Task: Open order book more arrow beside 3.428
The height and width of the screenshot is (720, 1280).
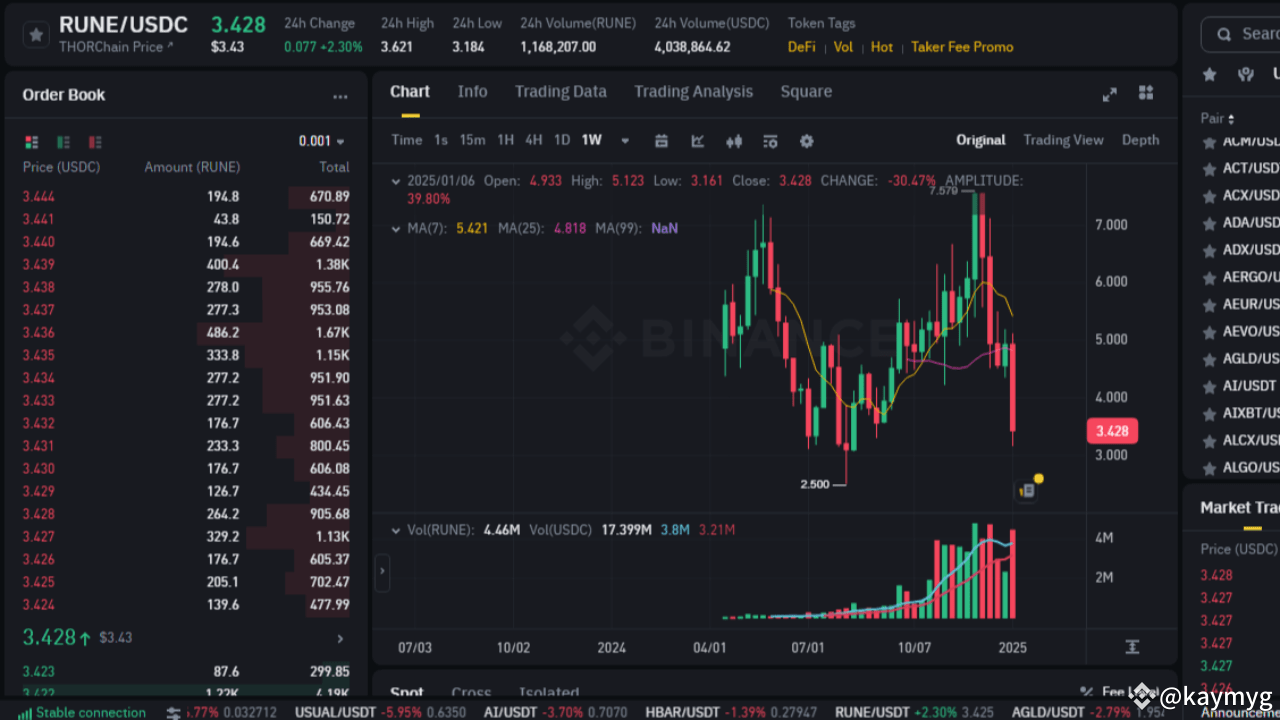Action: [x=340, y=639]
